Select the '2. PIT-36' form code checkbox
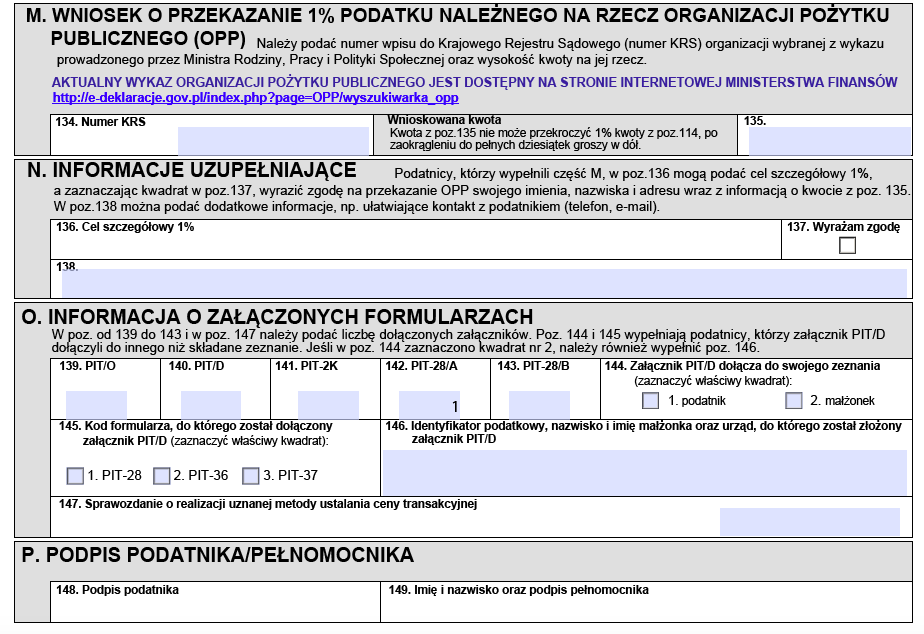The height and width of the screenshot is (634, 924). click(162, 475)
